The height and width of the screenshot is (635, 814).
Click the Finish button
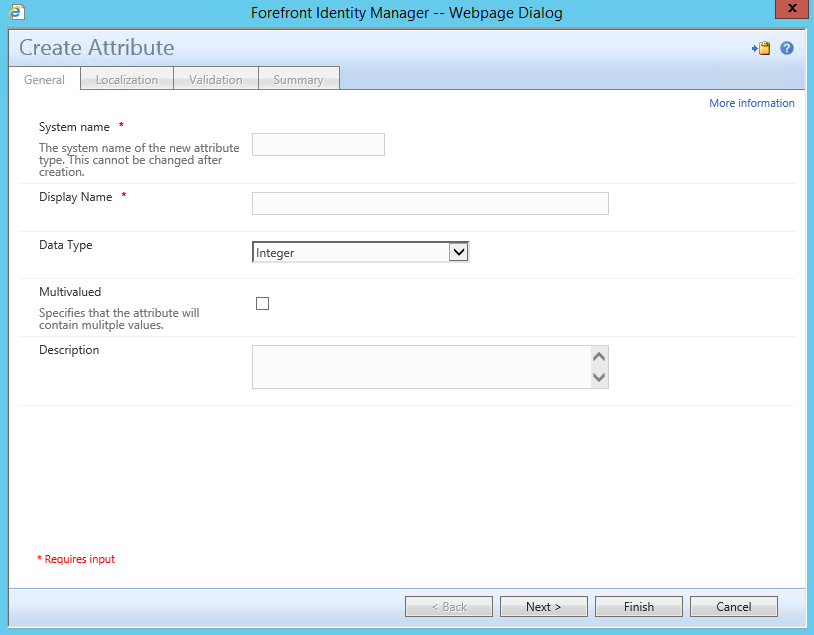[x=638, y=606]
